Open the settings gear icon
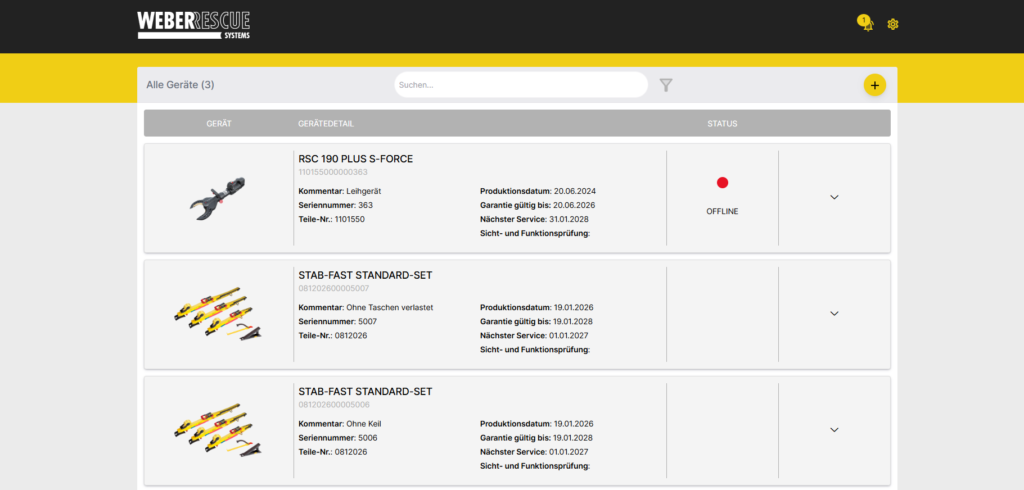1024x490 pixels. (893, 24)
